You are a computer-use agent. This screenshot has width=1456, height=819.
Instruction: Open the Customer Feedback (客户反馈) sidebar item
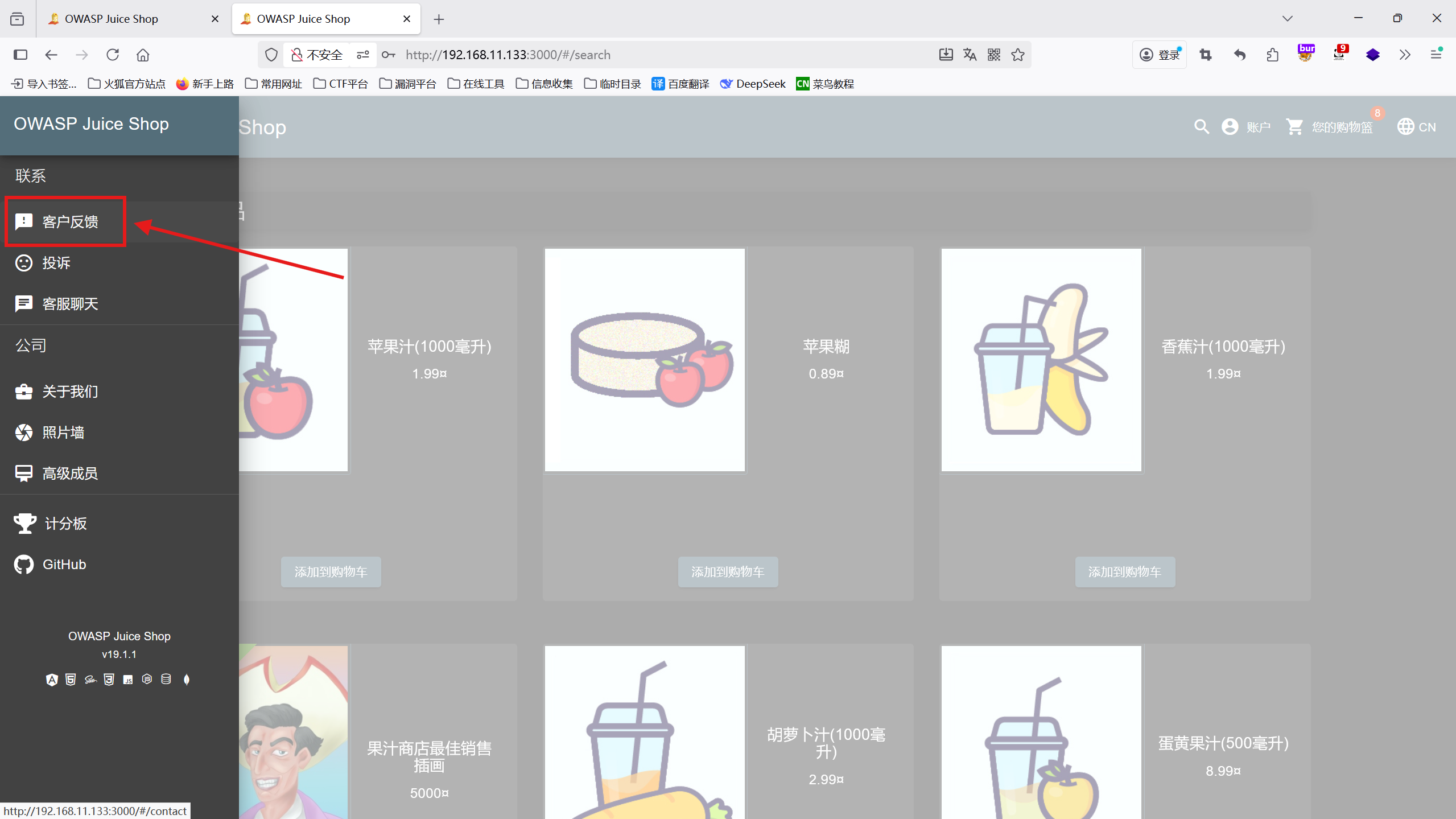coord(69,221)
